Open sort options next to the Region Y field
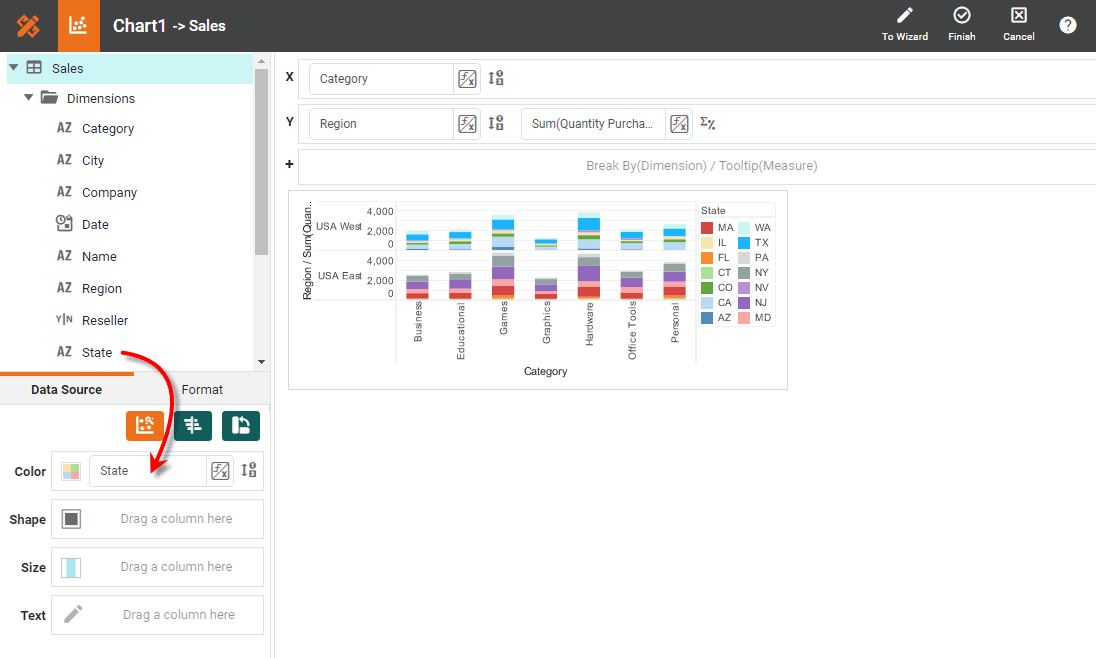1096x658 pixels. click(496, 122)
